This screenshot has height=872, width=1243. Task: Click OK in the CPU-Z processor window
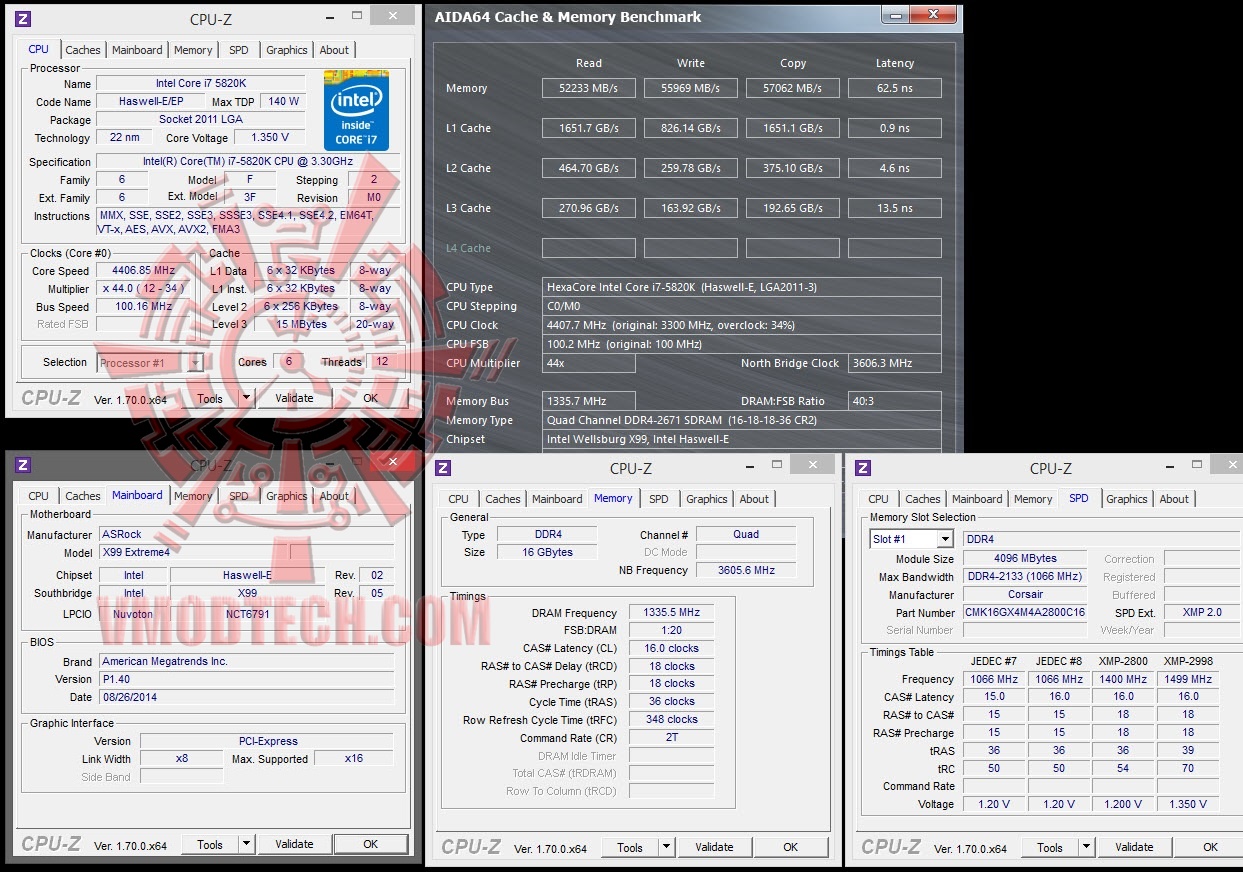click(370, 398)
